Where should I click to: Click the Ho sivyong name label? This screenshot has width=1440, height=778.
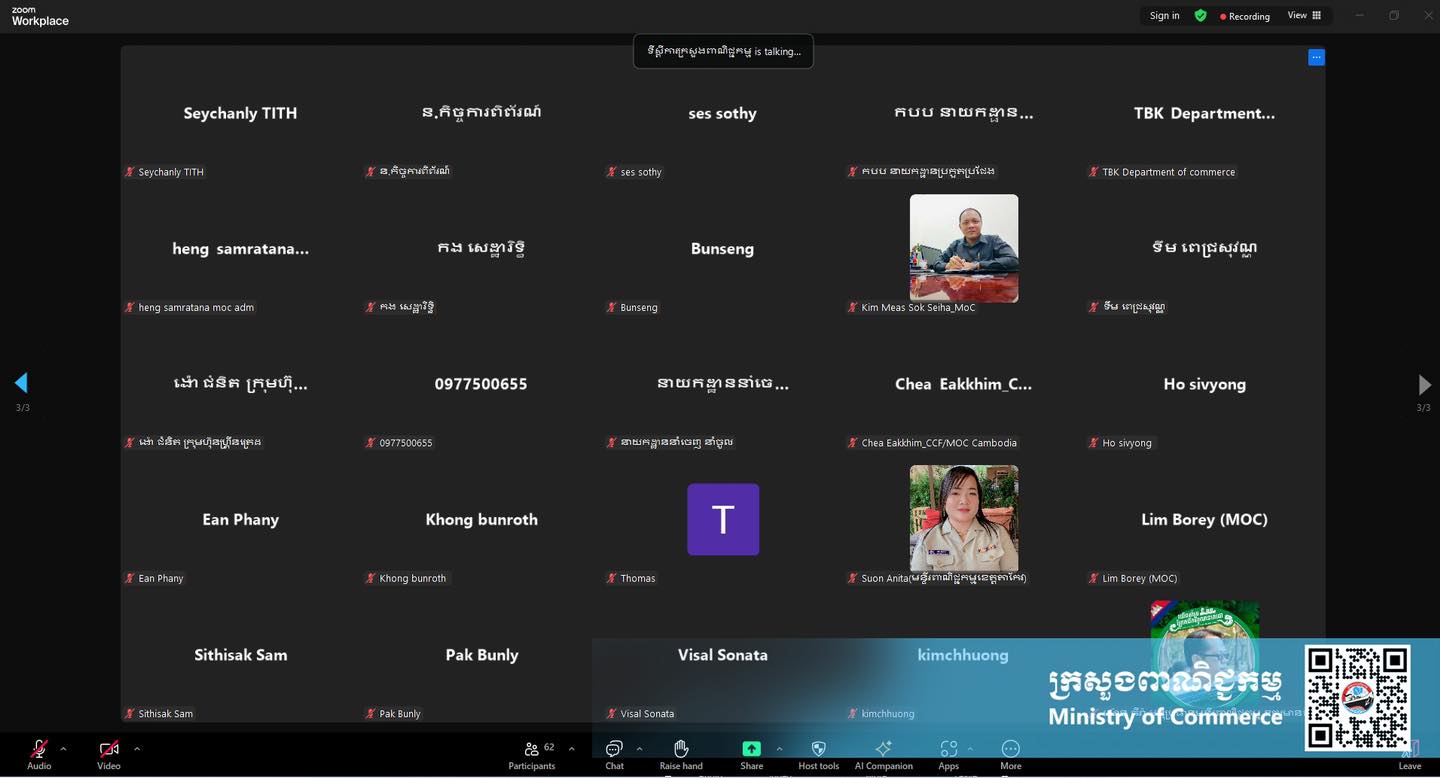pos(1127,443)
